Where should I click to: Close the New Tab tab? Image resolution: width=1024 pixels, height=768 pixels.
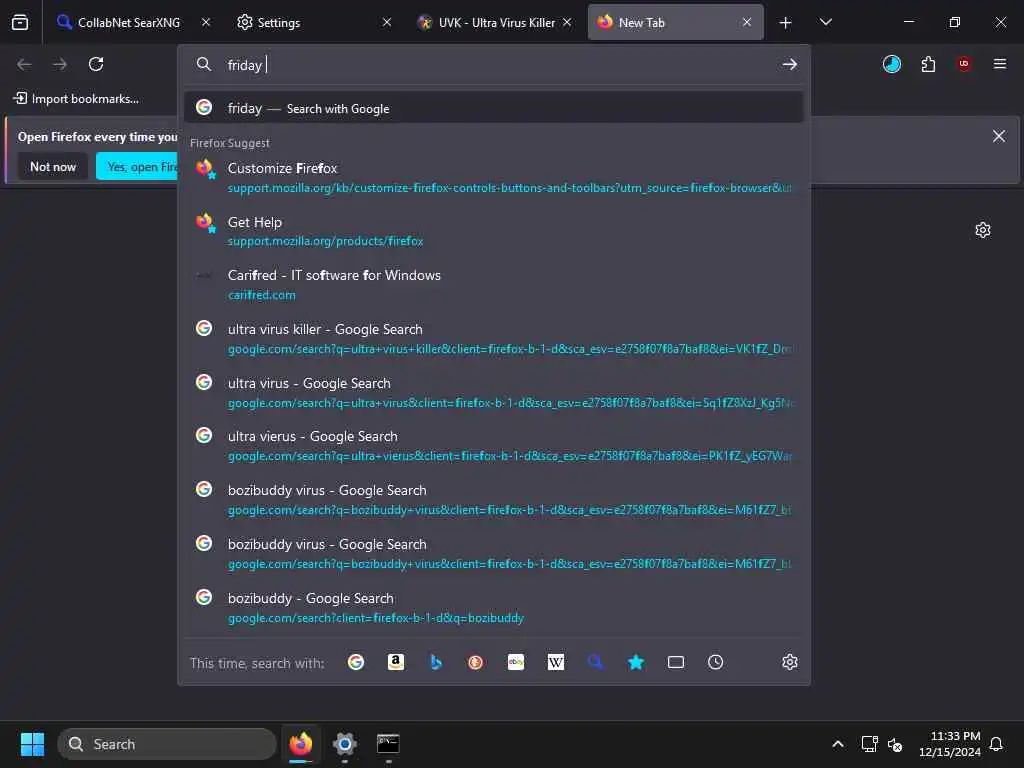[747, 22]
